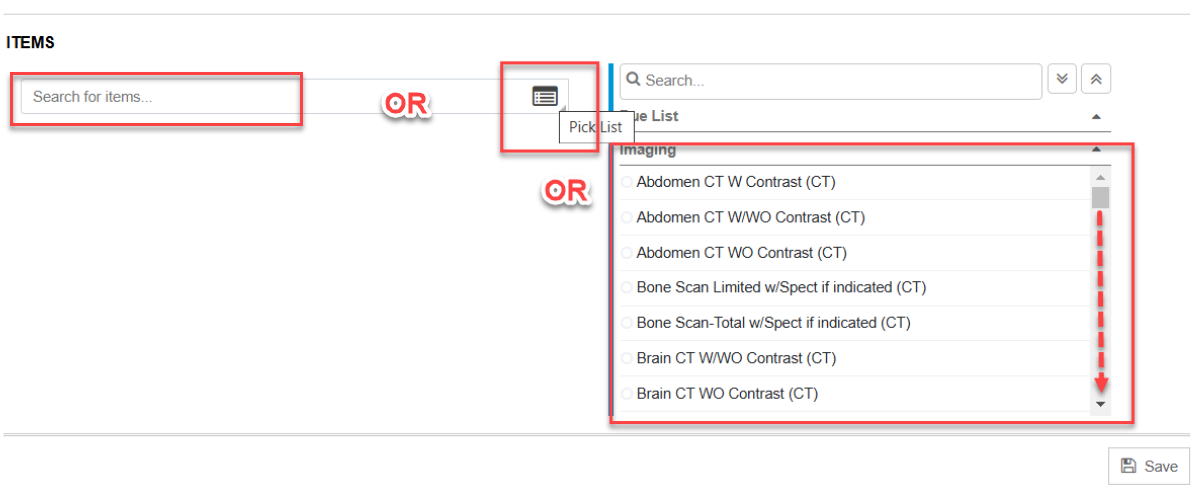1194x491 pixels.
Task: Select Abdomen CT W Contrast radio button
Action: [627, 183]
